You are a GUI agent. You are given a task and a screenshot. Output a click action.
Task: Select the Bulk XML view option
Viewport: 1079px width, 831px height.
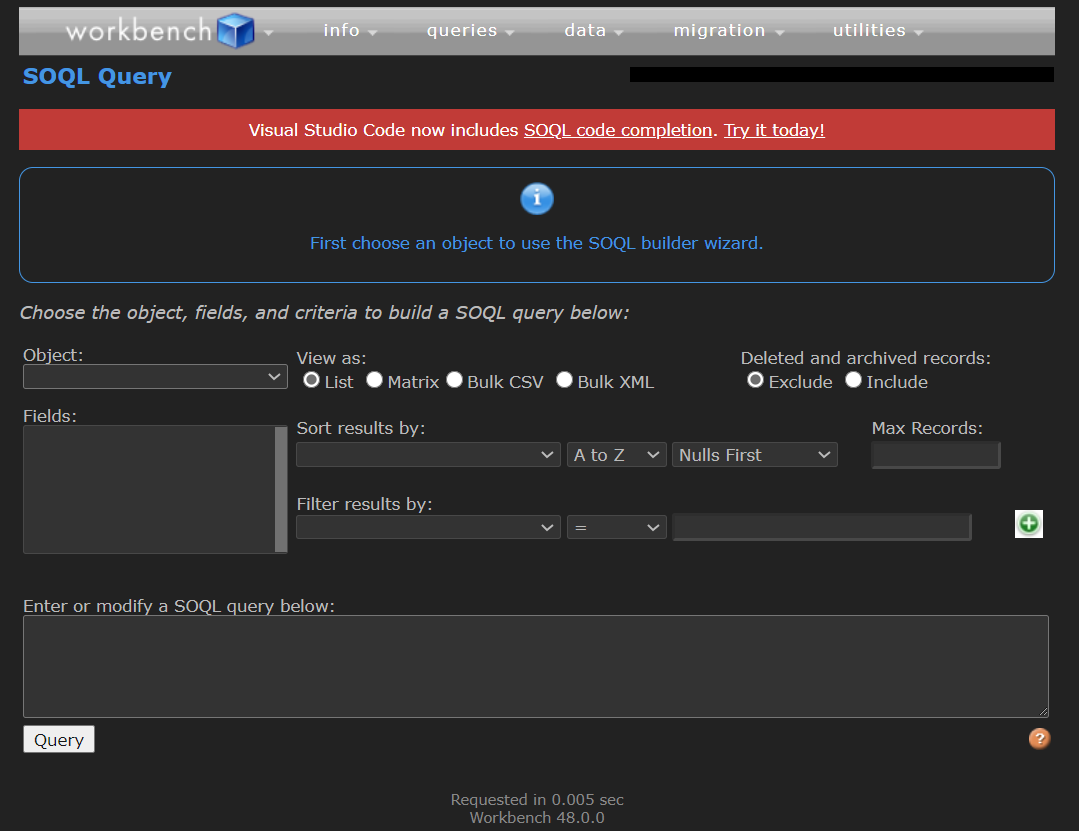point(564,380)
